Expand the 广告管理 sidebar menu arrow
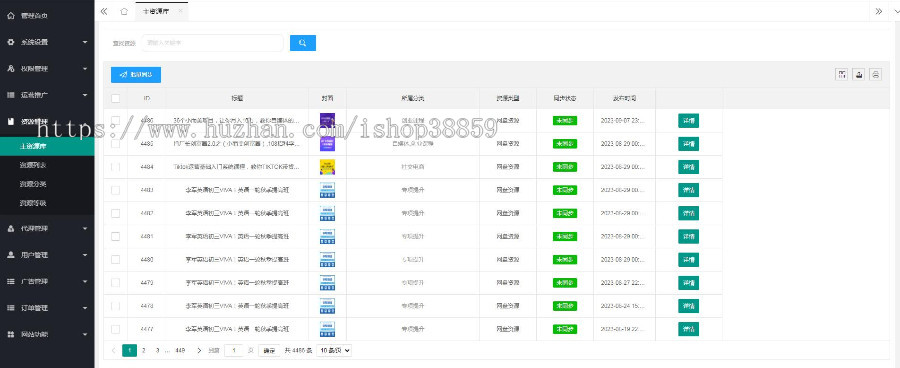 point(85,281)
